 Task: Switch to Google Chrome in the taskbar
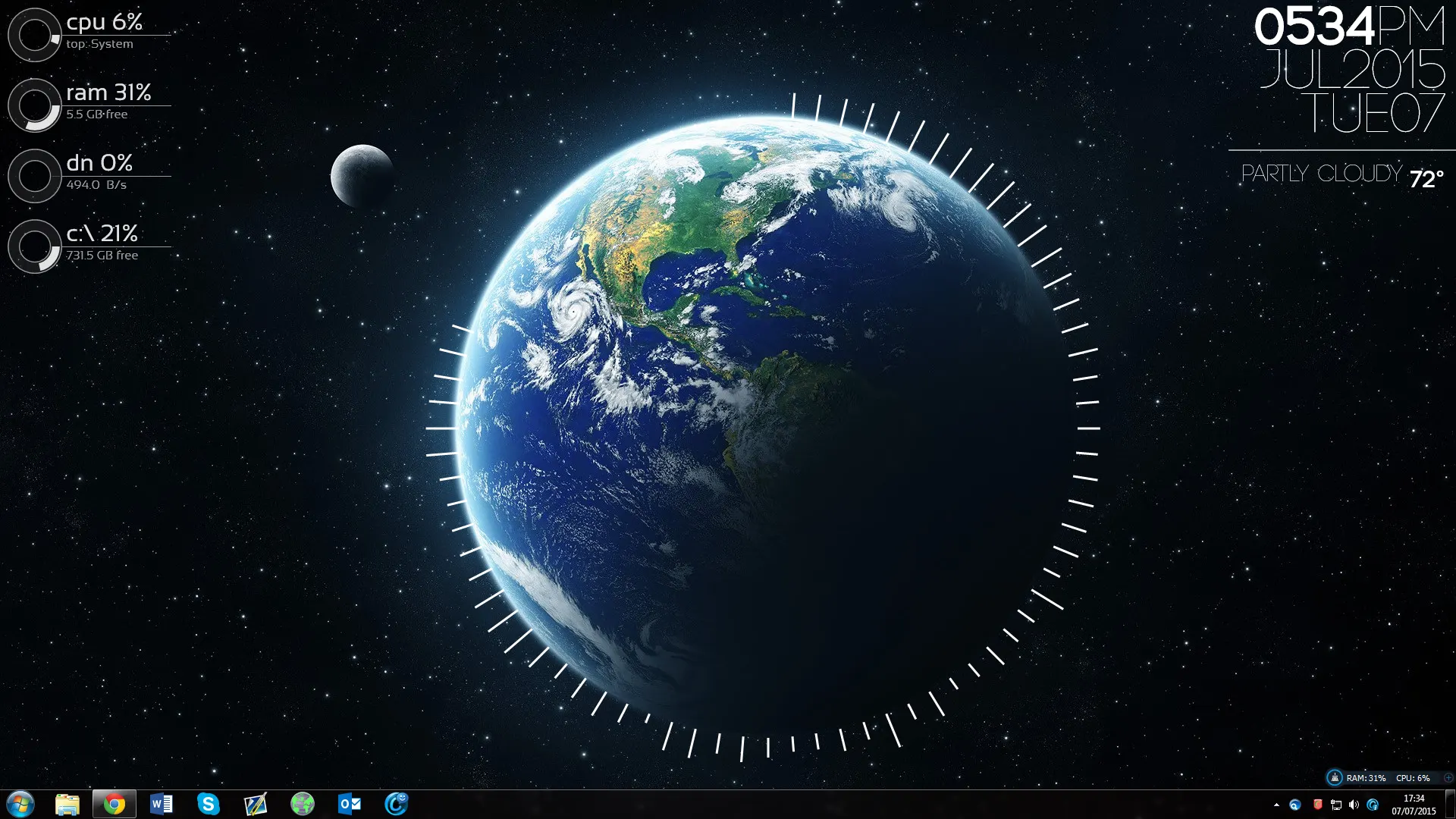115,804
